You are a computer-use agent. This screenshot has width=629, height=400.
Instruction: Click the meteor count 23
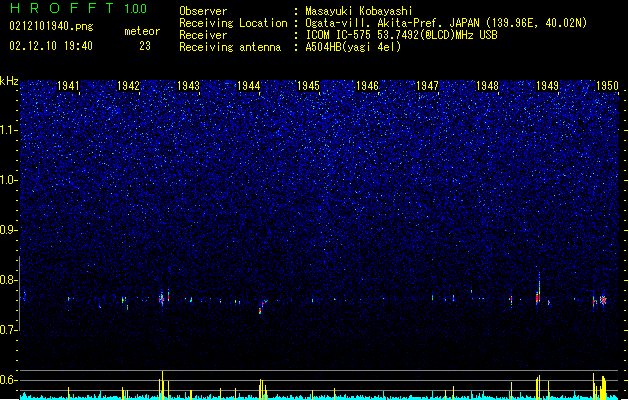click(145, 46)
